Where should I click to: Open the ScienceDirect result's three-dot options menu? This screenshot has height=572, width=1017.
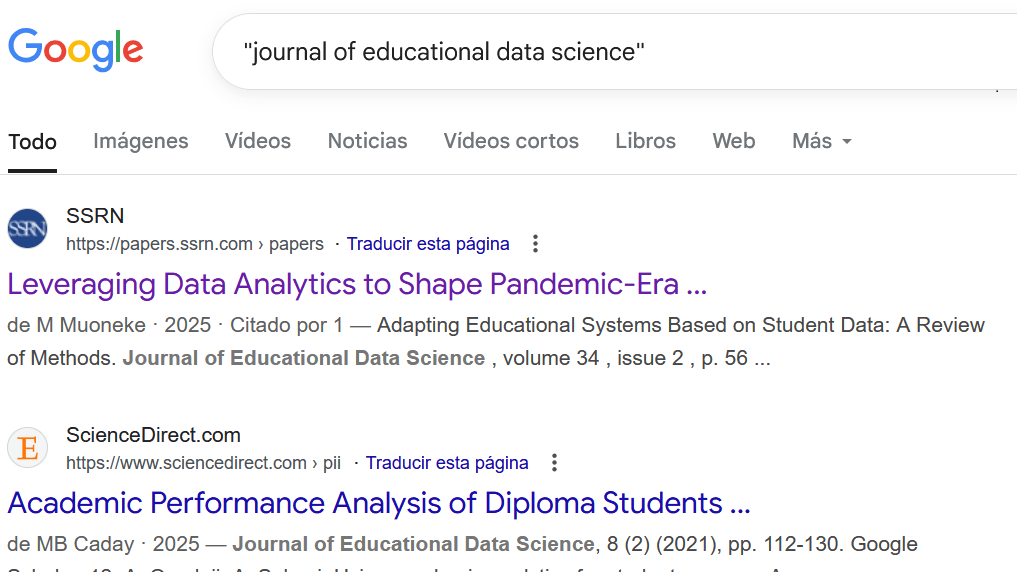click(x=554, y=463)
